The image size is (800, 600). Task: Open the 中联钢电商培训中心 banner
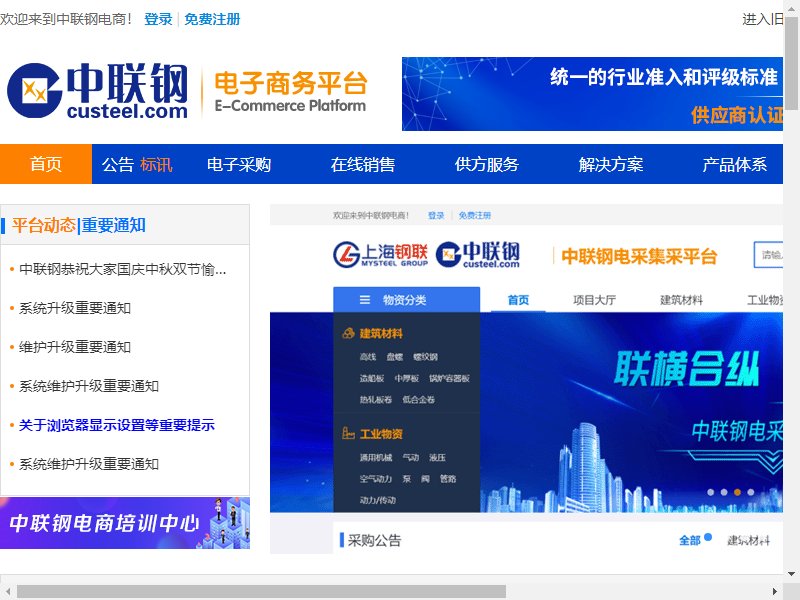125,523
